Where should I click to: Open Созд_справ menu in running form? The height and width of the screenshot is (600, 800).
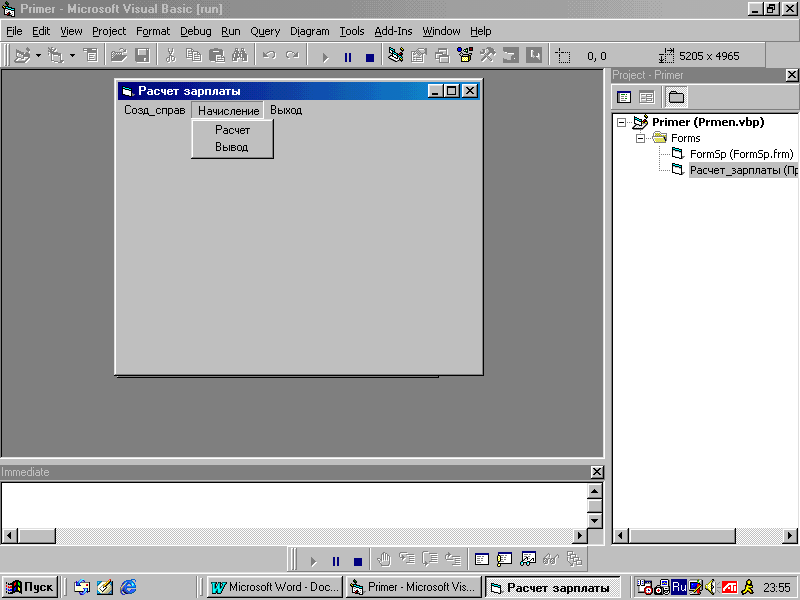pyautogui.click(x=155, y=110)
